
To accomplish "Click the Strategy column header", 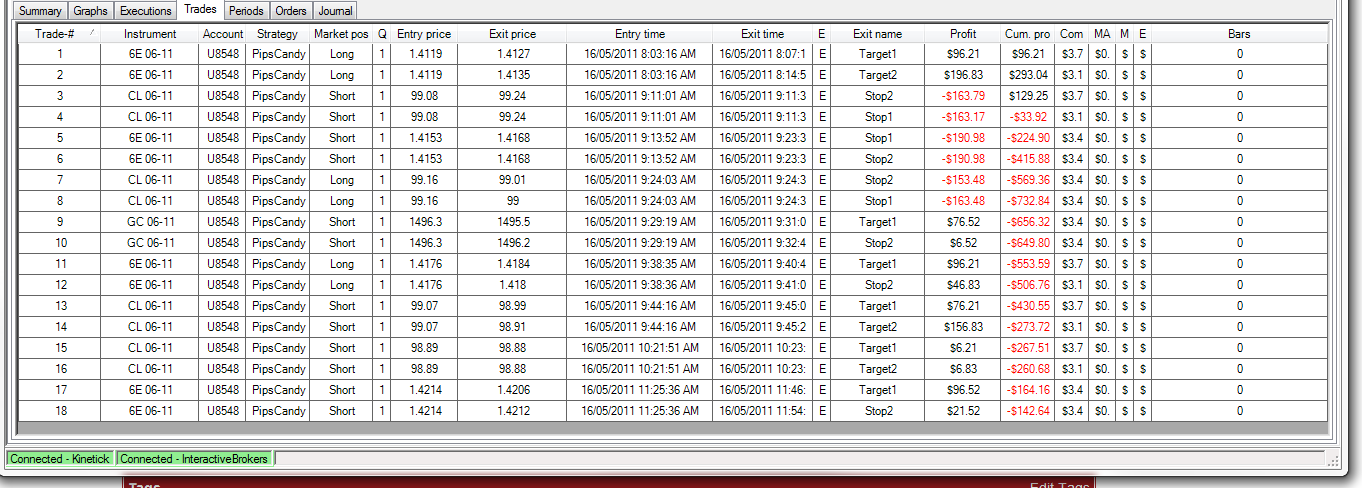I will [x=277, y=34].
